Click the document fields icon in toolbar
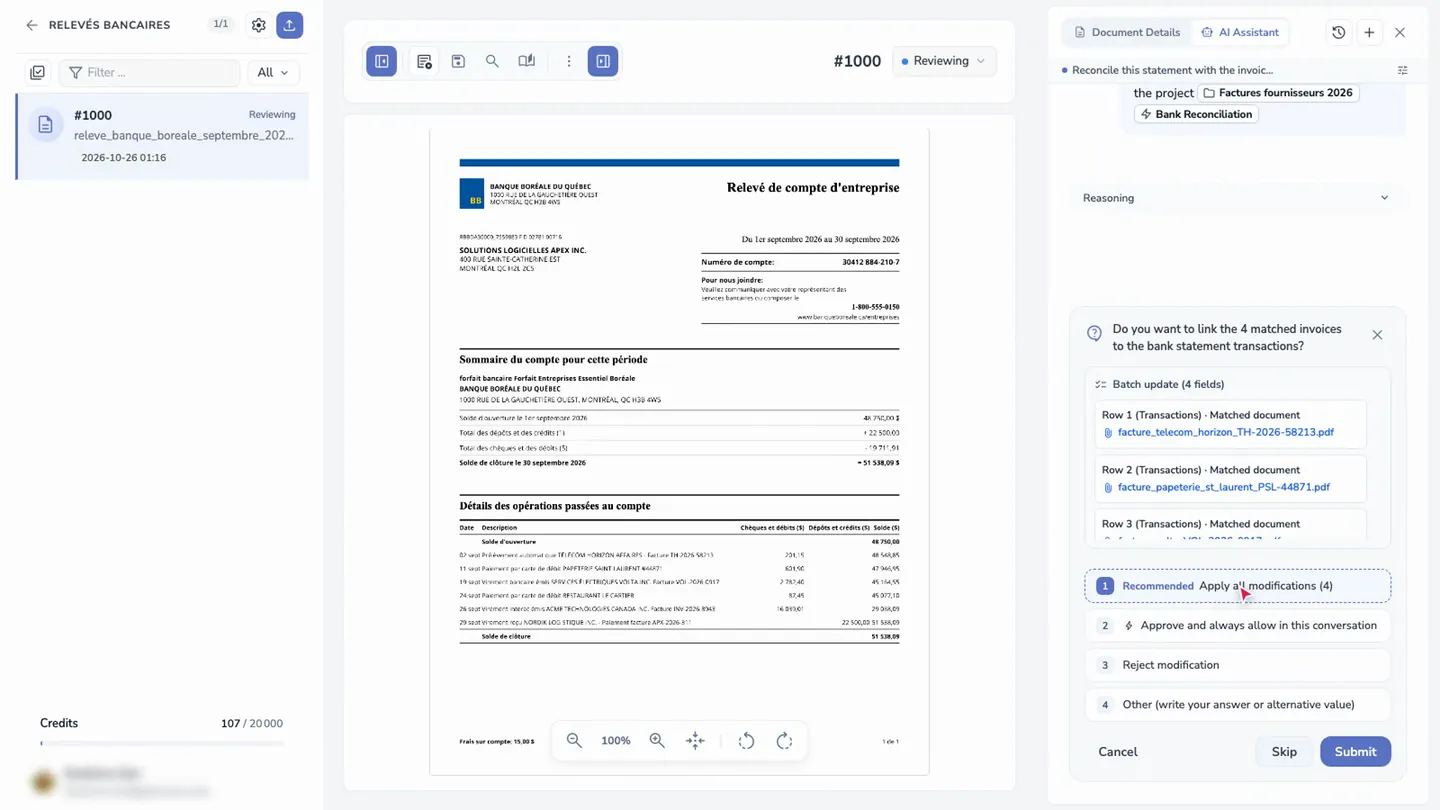The height and width of the screenshot is (810, 1440). click(x=424, y=61)
